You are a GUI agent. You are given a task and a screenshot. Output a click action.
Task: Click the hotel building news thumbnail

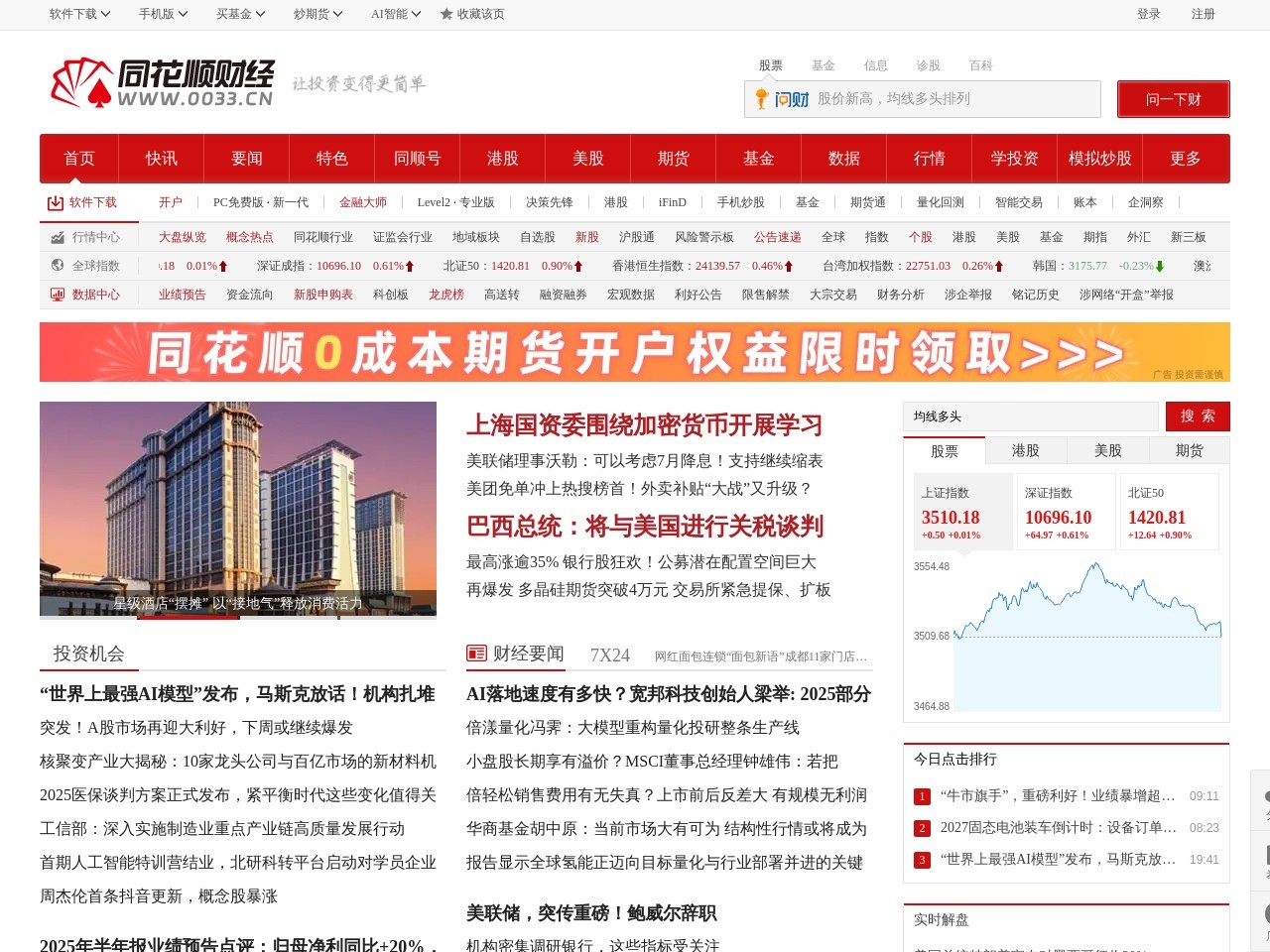[x=238, y=501]
